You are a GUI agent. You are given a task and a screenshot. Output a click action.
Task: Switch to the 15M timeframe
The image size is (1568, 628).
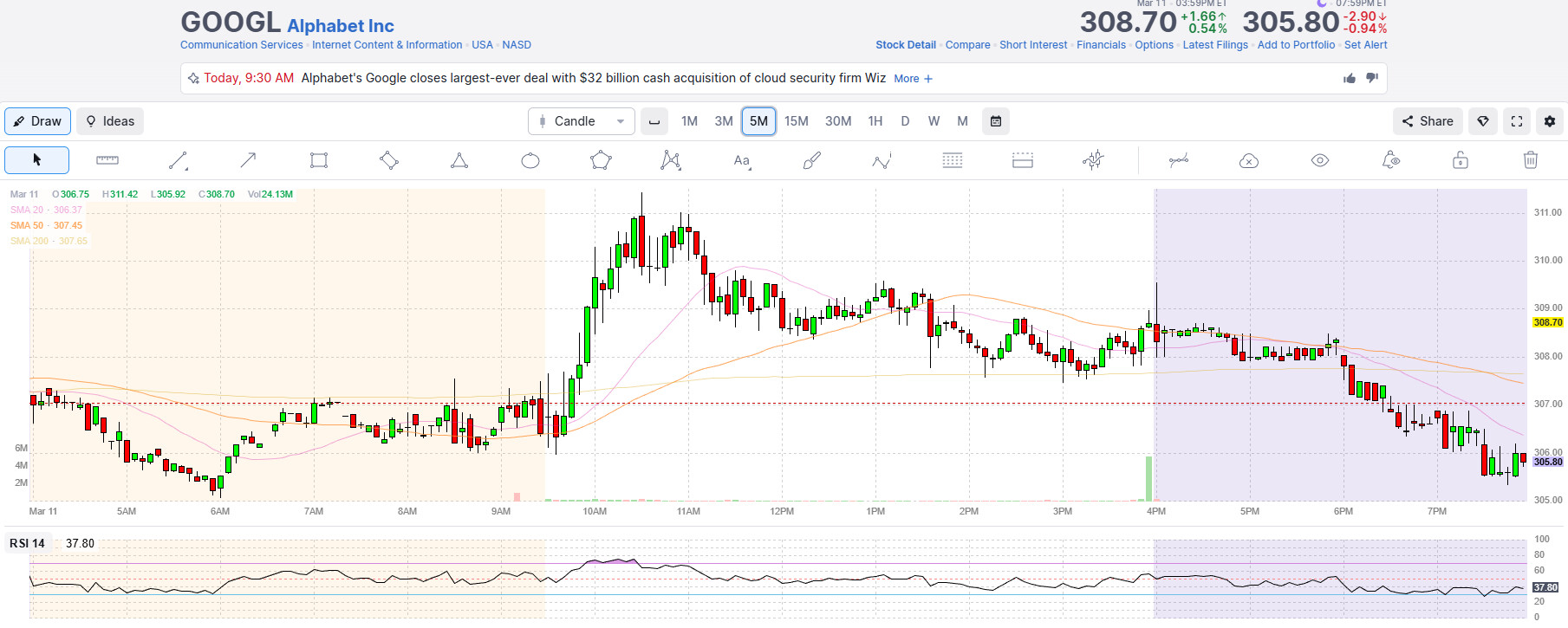tap(796, 121)
